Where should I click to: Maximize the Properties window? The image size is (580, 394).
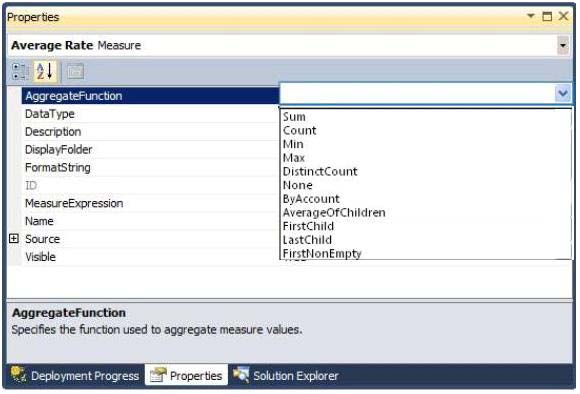coord(547,16)
